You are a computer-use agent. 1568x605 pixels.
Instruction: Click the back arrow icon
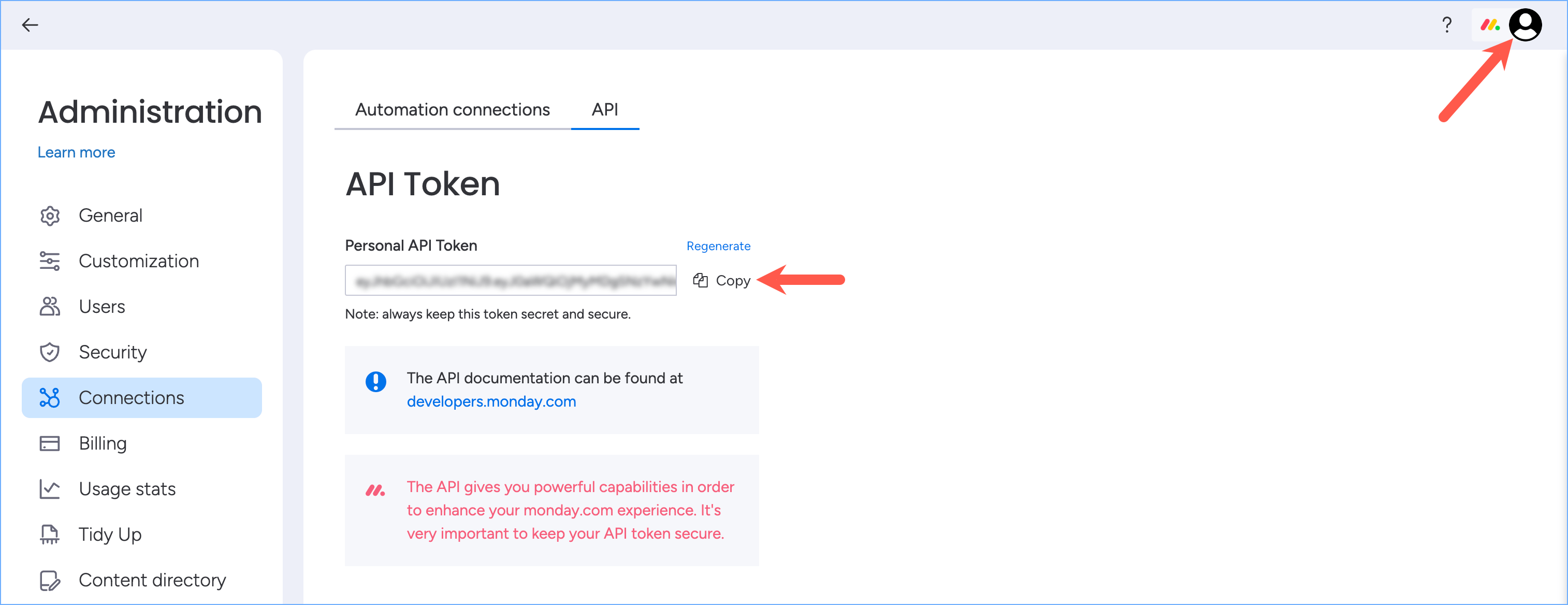click(30, 25)
